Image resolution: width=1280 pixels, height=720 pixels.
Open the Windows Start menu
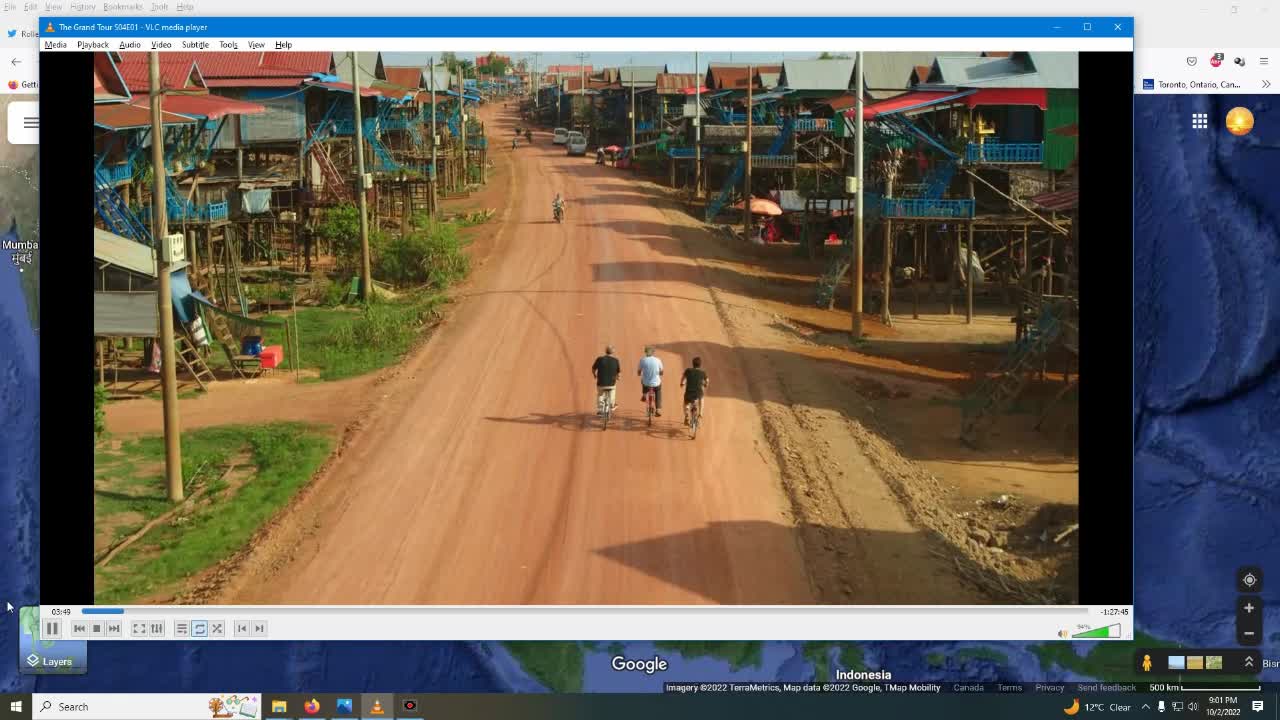[16, 707]
